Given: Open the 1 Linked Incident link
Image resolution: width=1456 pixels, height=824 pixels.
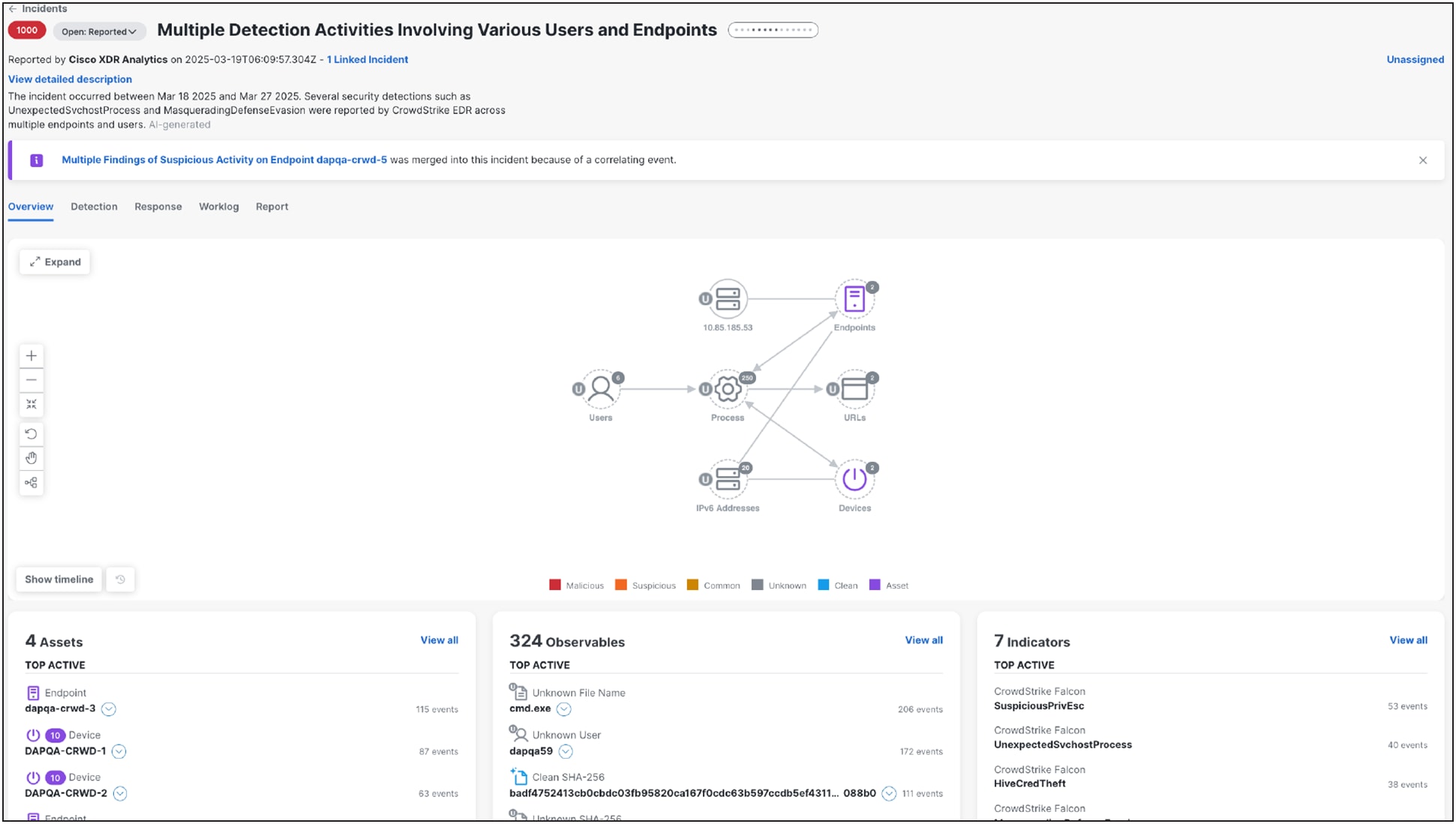Looking at the screenshot, I should [x=368, y=60].
